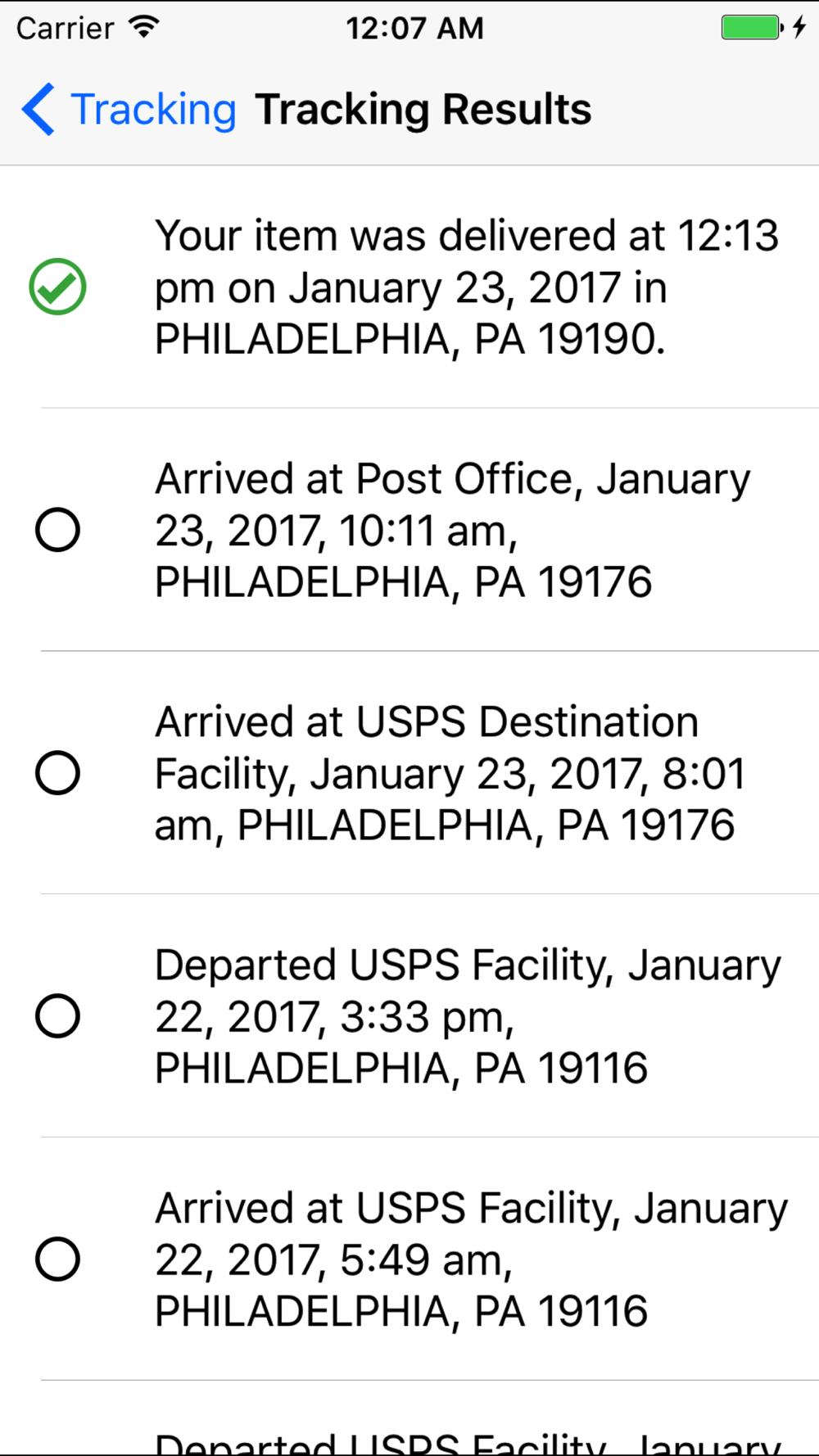819x1456 pixels.
Task: Select the Departed USPS Facility 3:33 pm entry
Action: [x=468, y=1017]
